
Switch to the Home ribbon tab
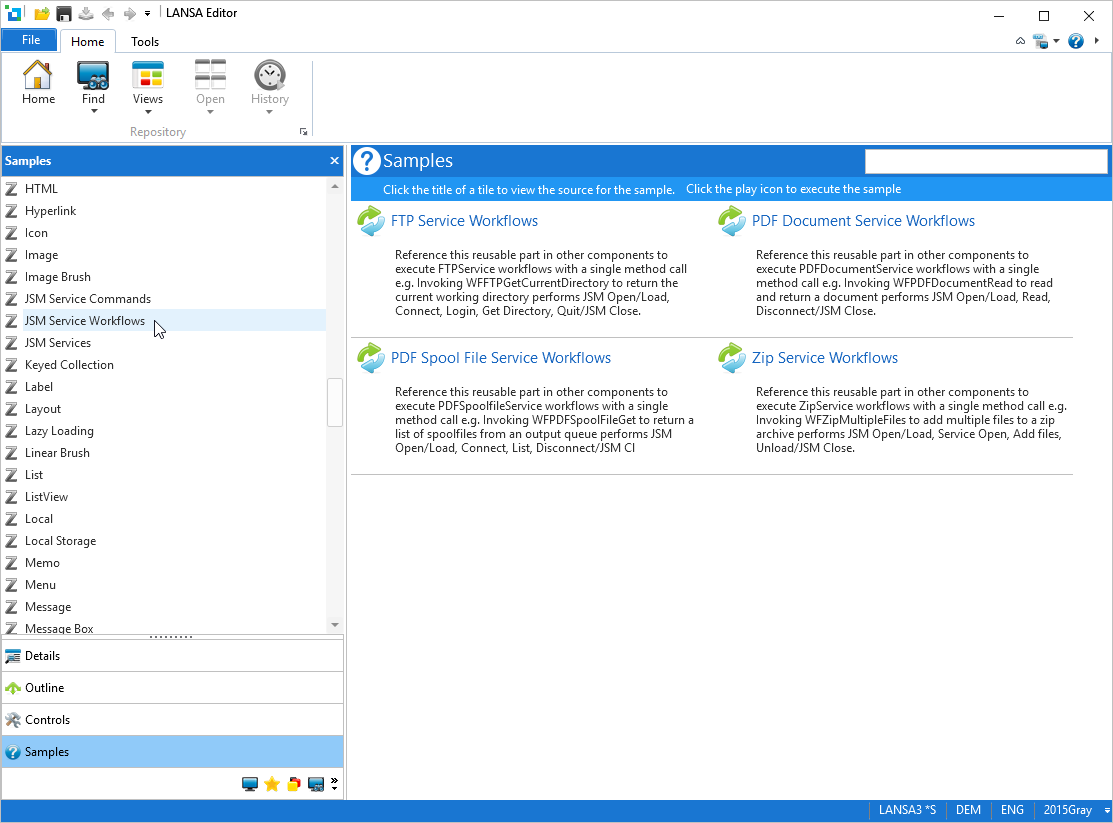pos(87,41)
